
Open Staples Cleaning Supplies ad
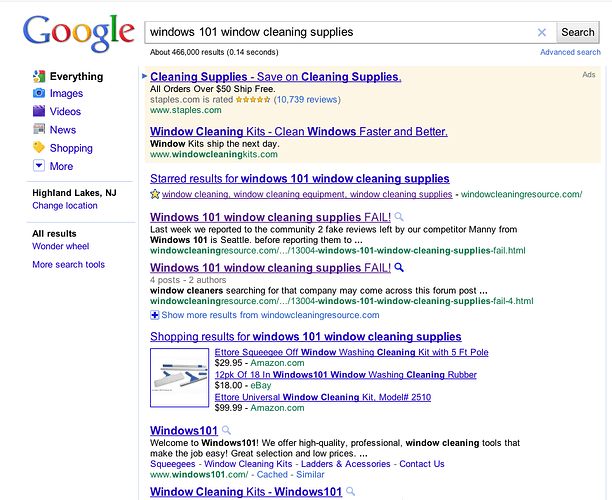pos(276,77)
